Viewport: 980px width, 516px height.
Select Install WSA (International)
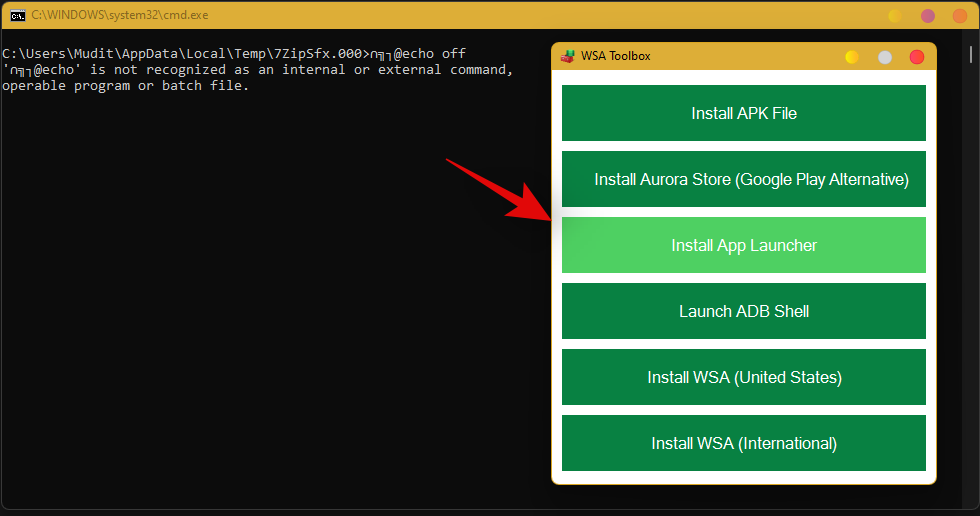[x=743, y=443]
